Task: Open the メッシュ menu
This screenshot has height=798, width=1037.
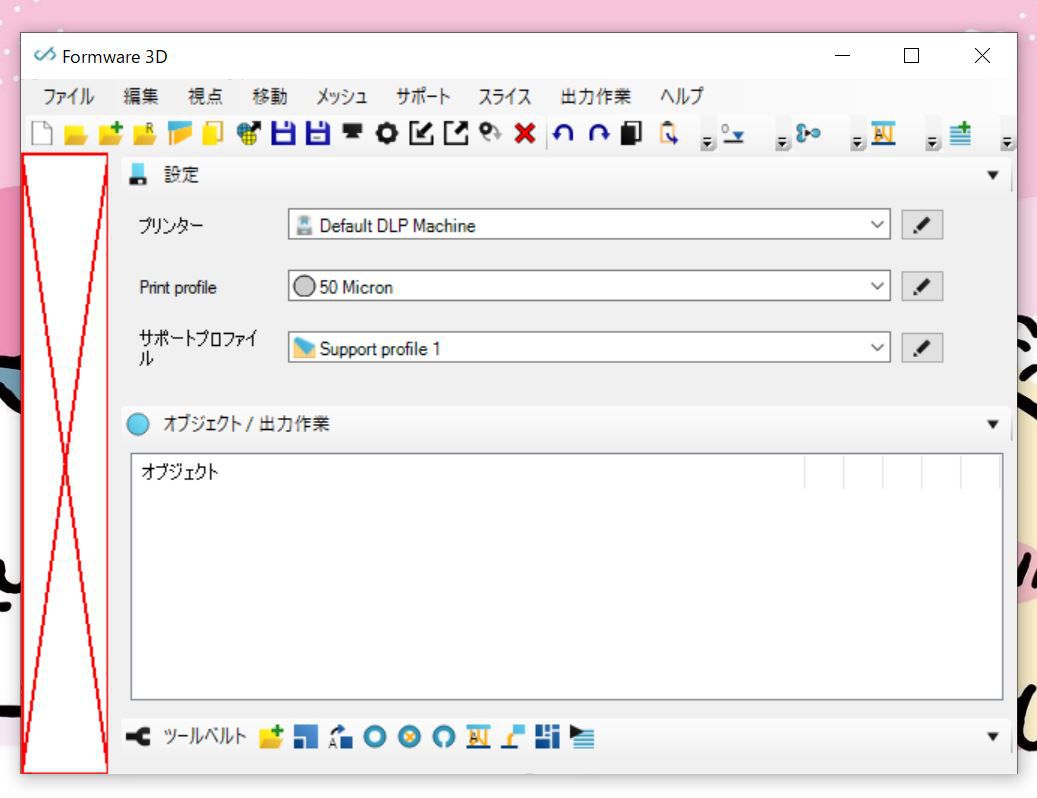Action: (341, 97)
